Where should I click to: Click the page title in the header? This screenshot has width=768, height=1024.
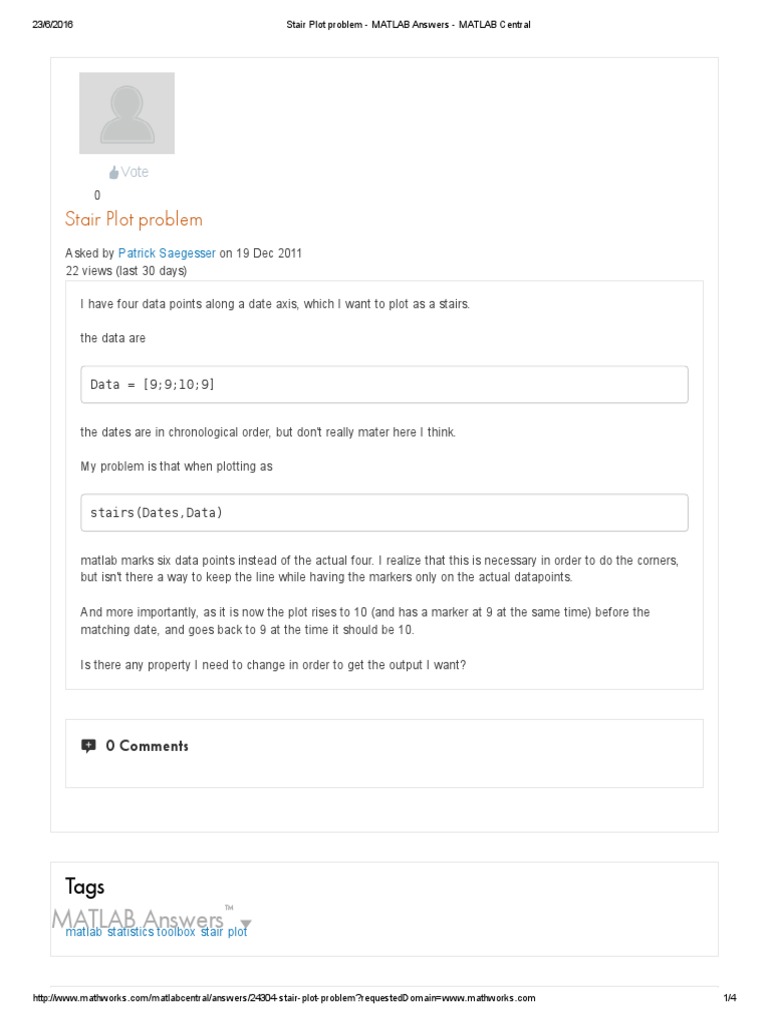tap(401, 25)
